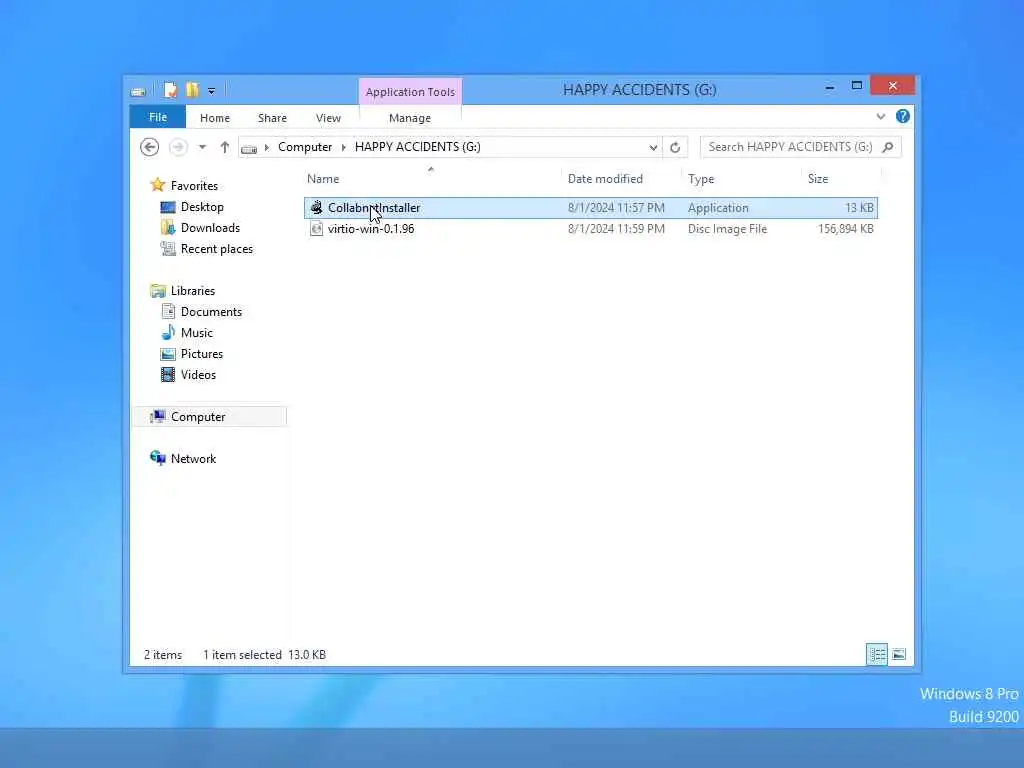
Task: Switch to the Home ribbon tab
Action: (x=215, y=118)
